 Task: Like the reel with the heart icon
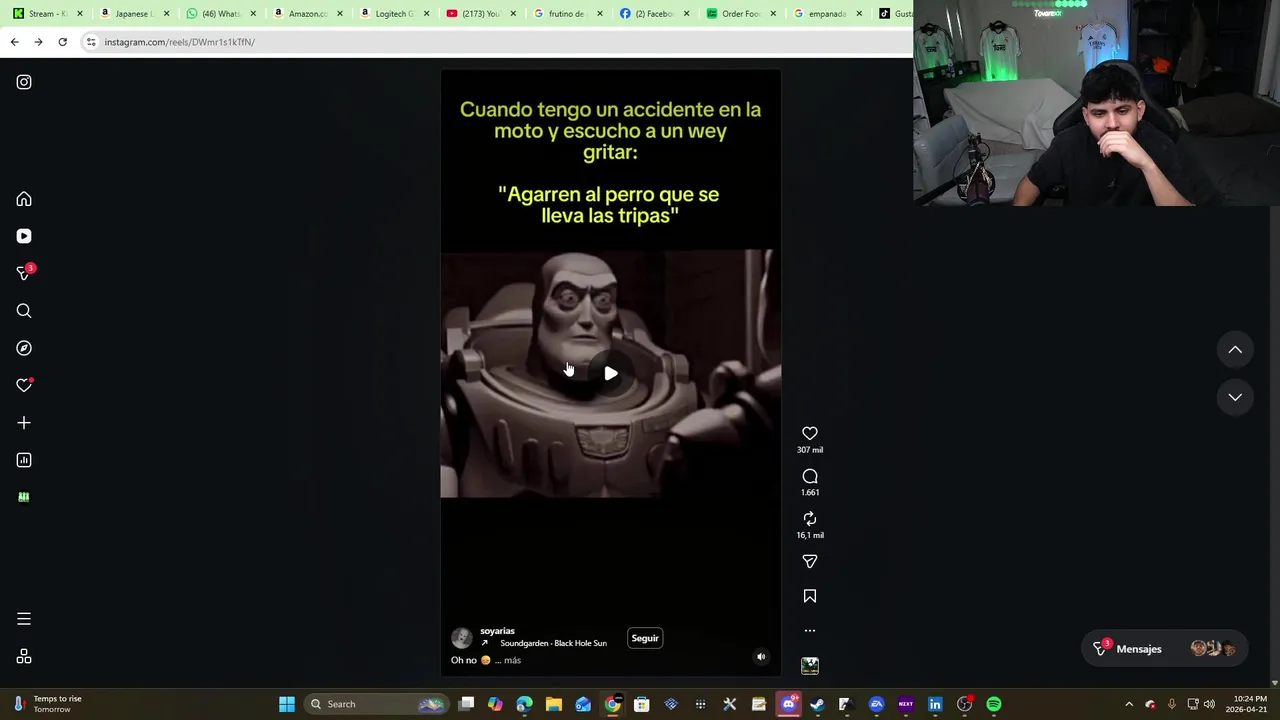click(810, 433)
